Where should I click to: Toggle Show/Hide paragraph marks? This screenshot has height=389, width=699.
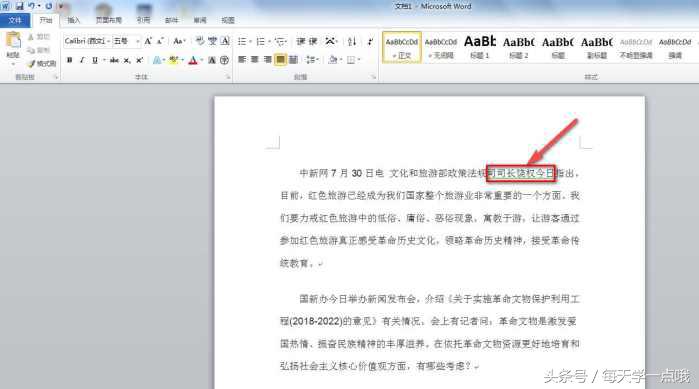[370, 41]
